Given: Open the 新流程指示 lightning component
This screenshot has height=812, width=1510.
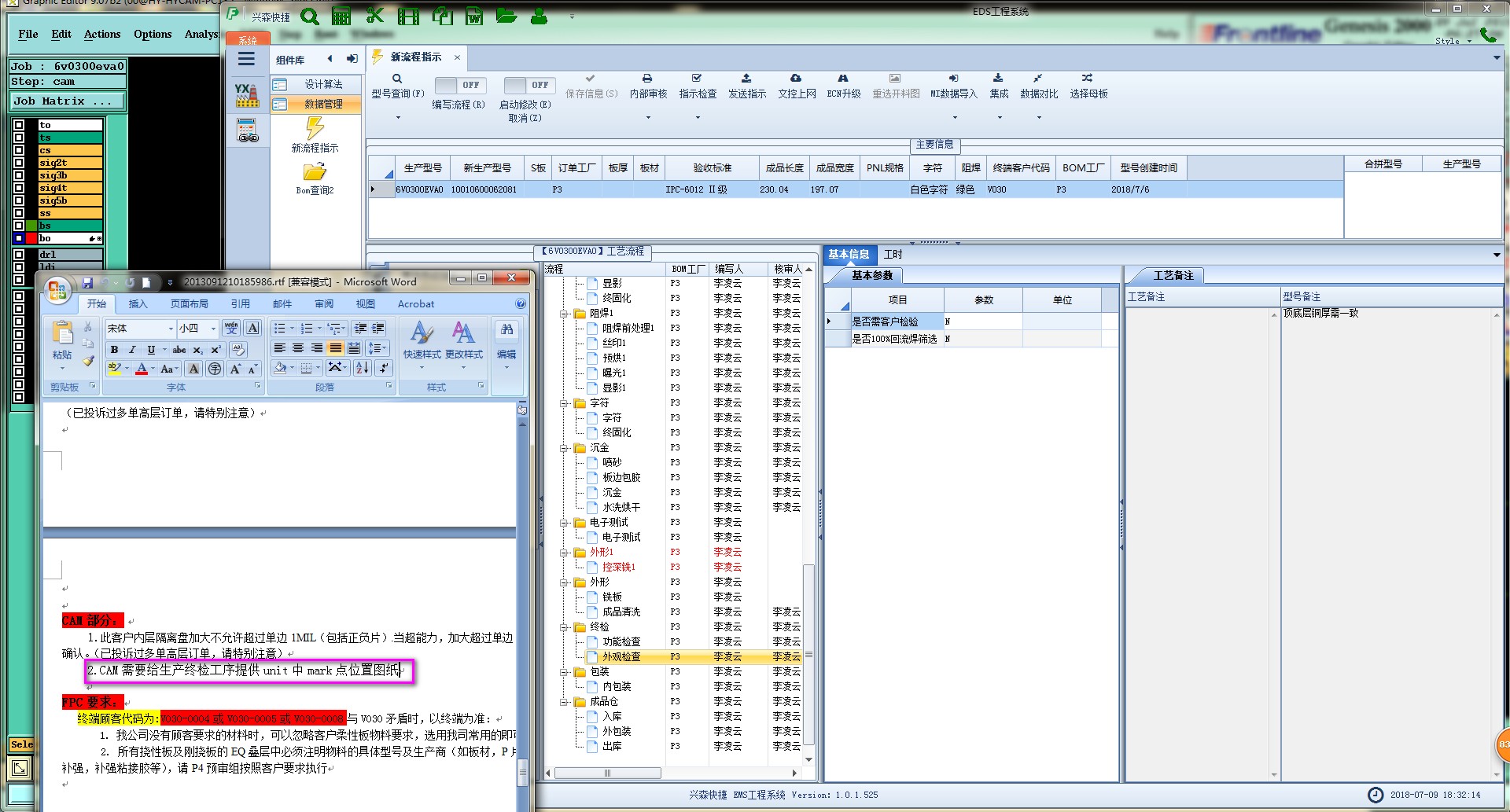Looking at the screenshot, I should coord(315,134).
